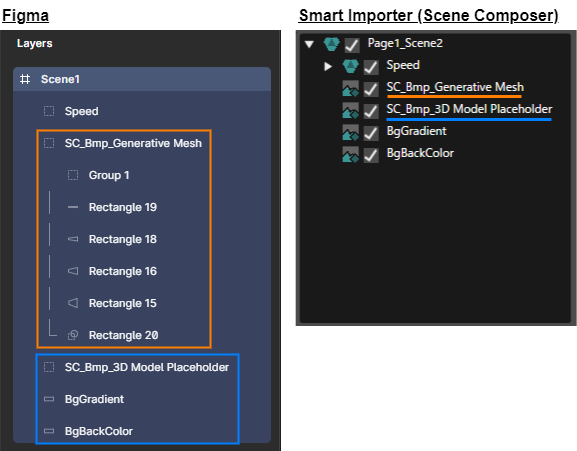Click the rectangle icon beside BgGradient layer
Viewport: 577px width, 451px height.
49,399
